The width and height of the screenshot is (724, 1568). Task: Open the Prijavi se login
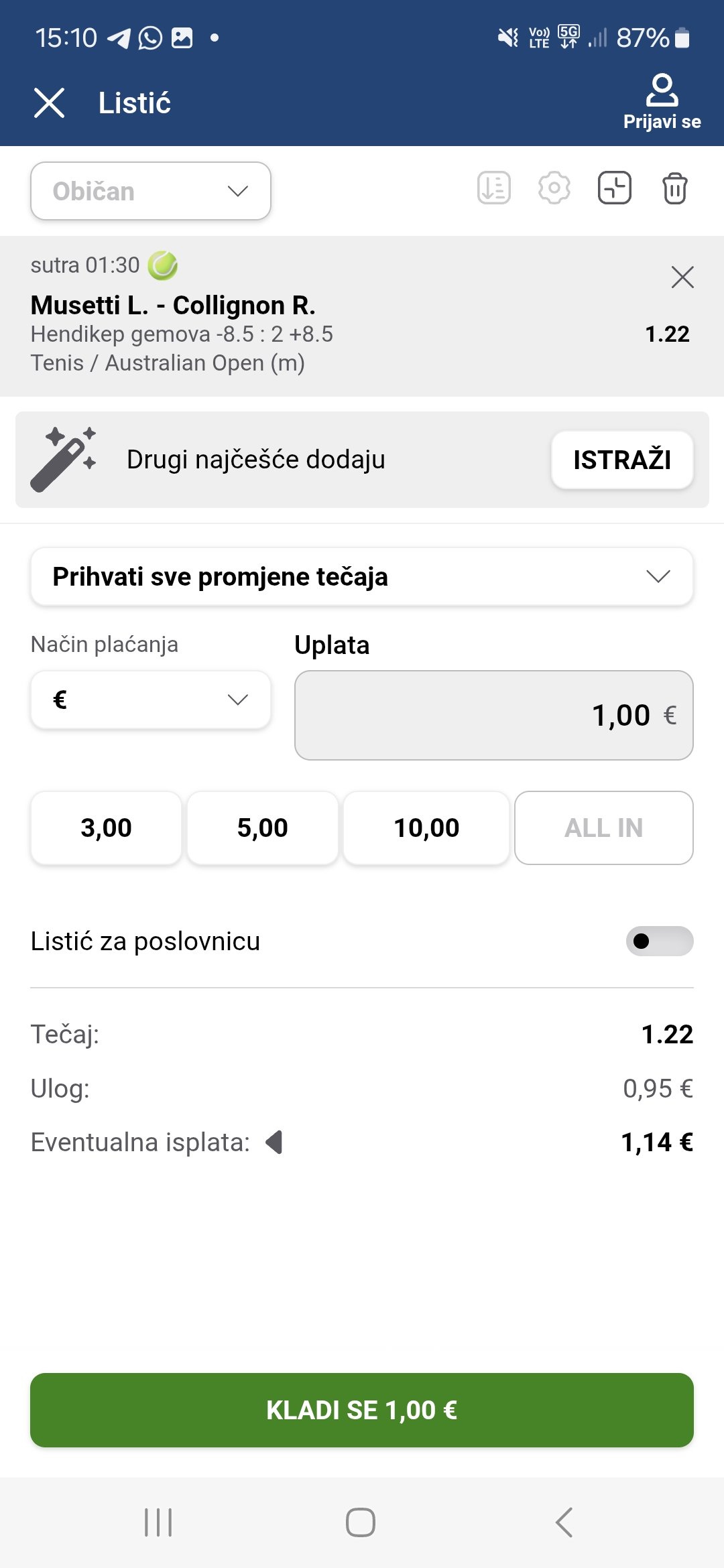tap(662, 103)
